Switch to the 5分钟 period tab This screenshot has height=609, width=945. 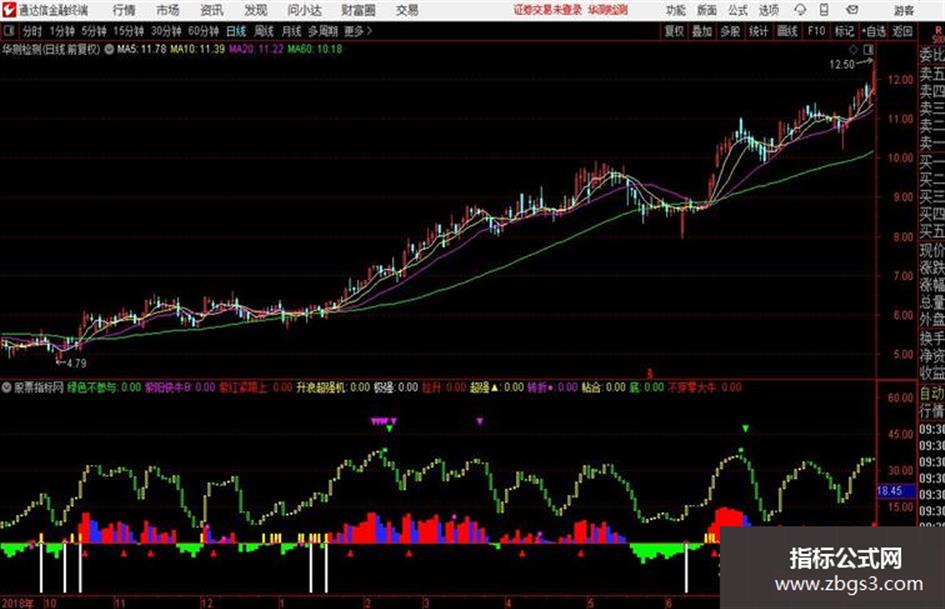(94, 31)
